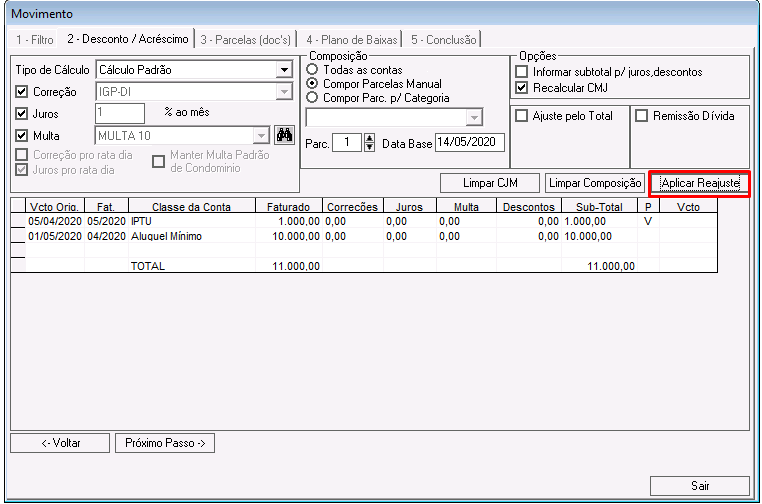The width and height of the screenshot is (762, 504).
Task: Open the MULTA 10 dropdown
Action: tap(261, 136)
